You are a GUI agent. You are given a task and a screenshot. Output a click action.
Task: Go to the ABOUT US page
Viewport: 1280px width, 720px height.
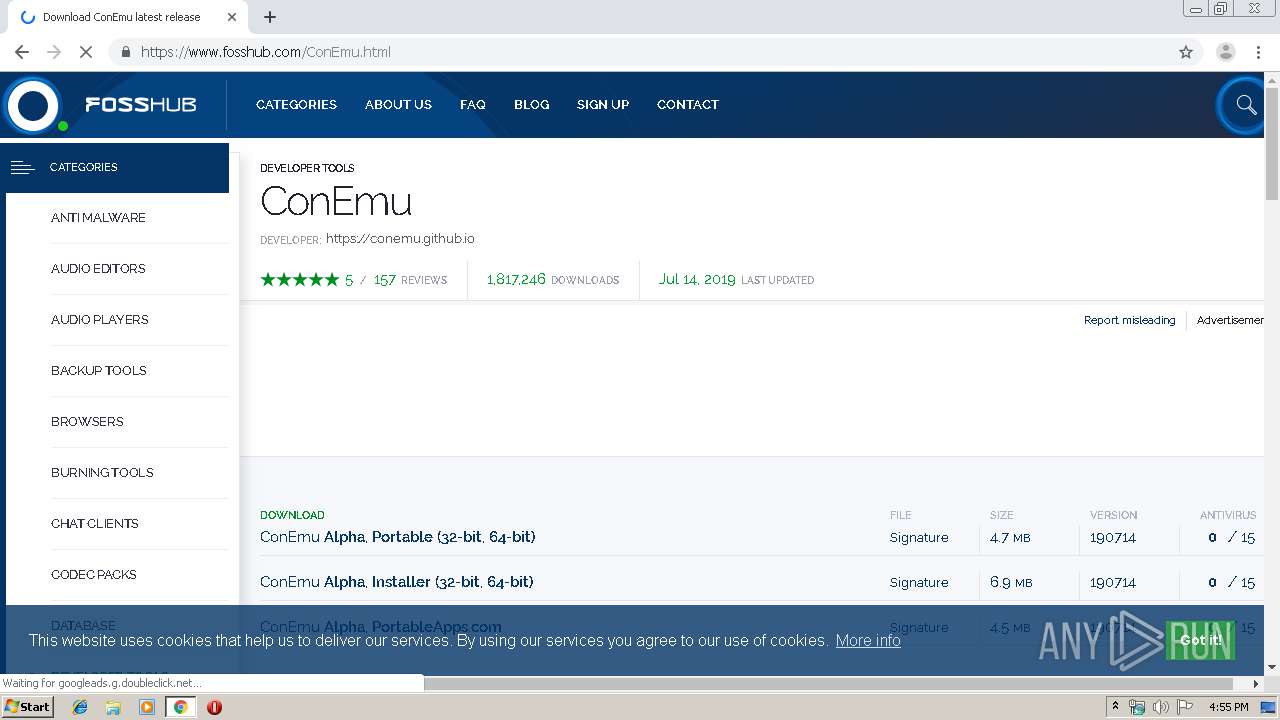pyautogui.click(x=398, y=104)
